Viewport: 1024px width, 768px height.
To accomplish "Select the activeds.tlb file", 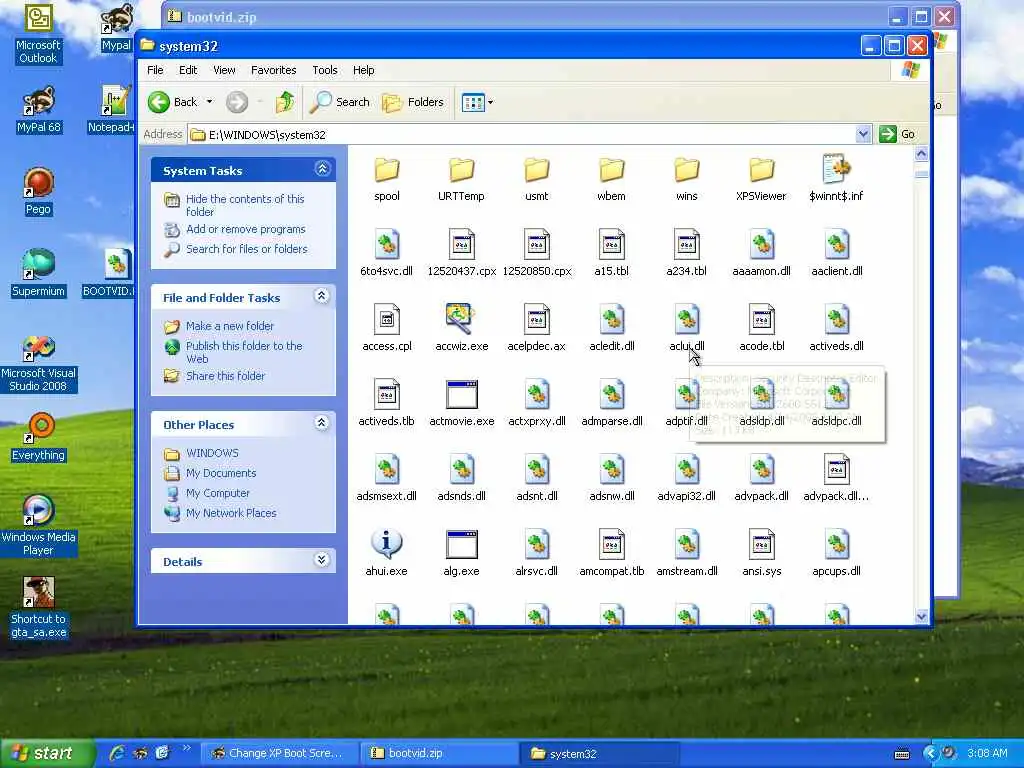I will (387, 404).
